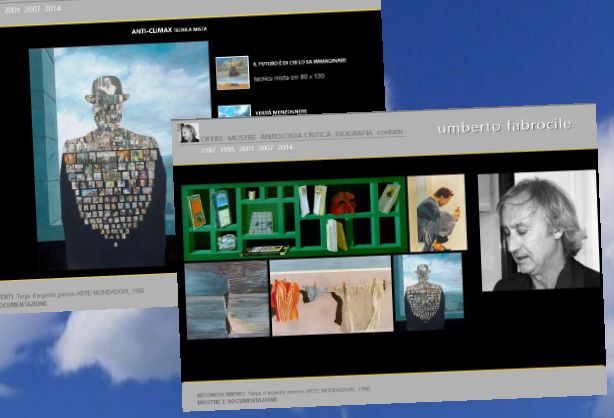Click Targa d'argento ARTE MONDADORI text in back page
This screenshot has width=614, height=418.
point(80,293)
